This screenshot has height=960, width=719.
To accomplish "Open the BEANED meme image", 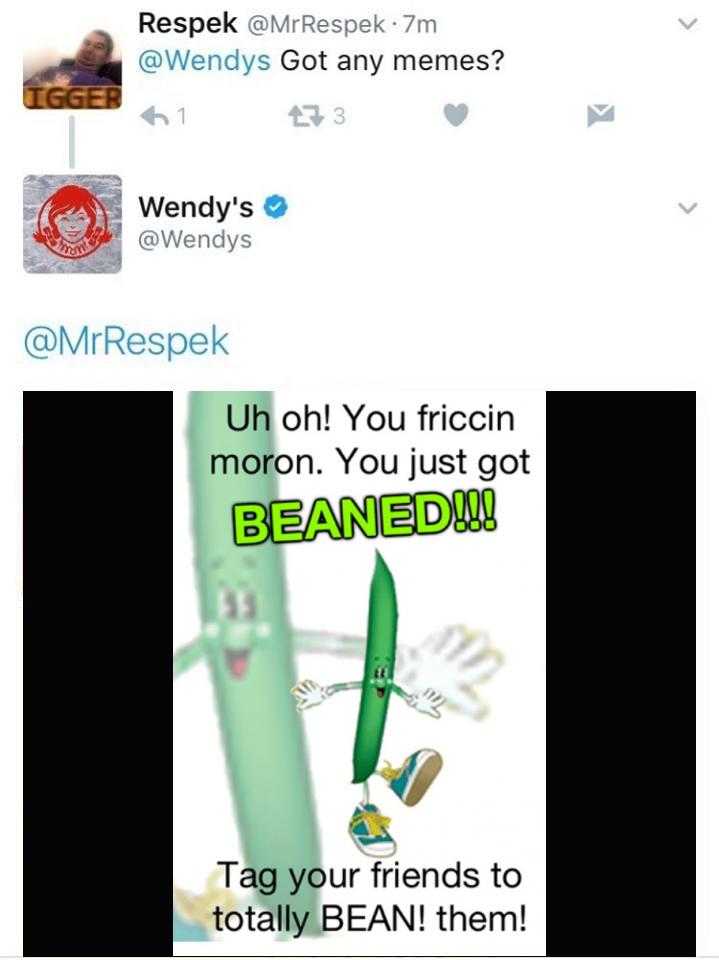I will coord(360,673).
